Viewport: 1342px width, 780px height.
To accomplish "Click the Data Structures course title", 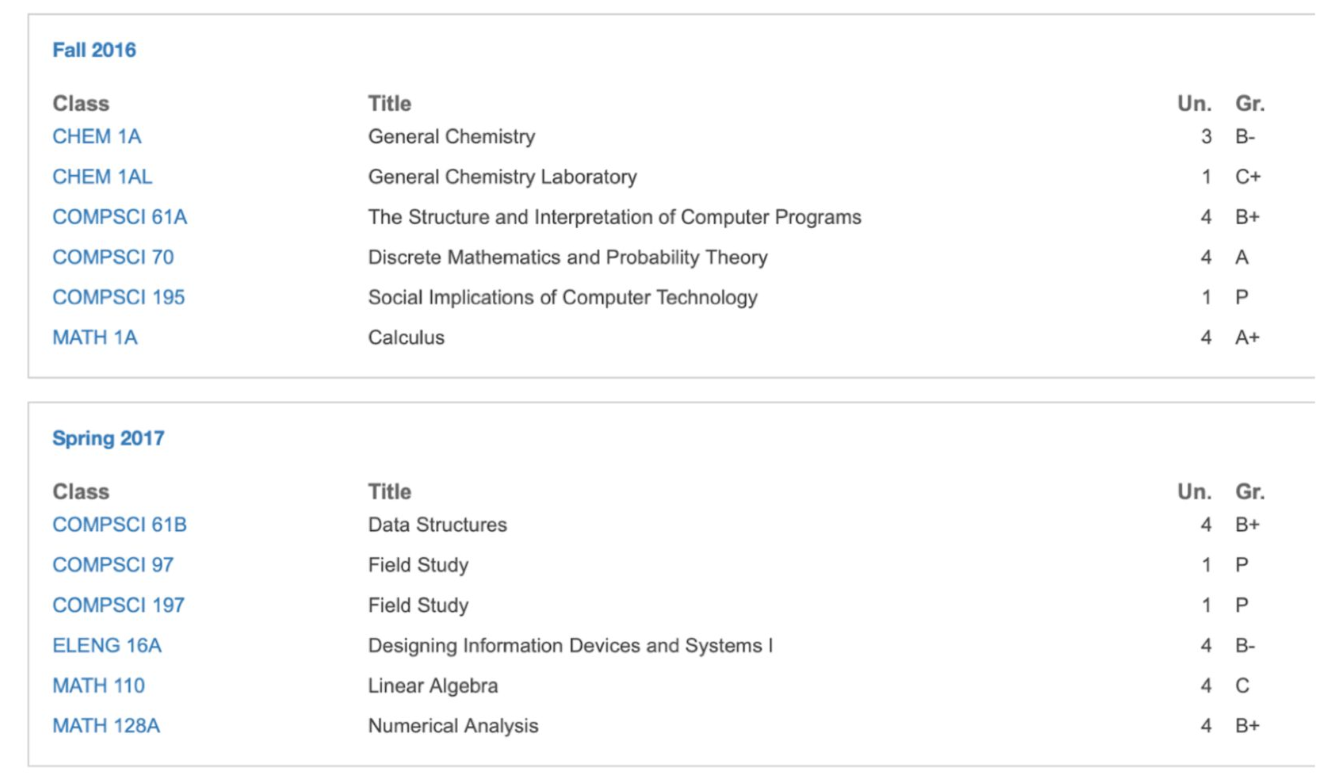I will pos(437,525).
